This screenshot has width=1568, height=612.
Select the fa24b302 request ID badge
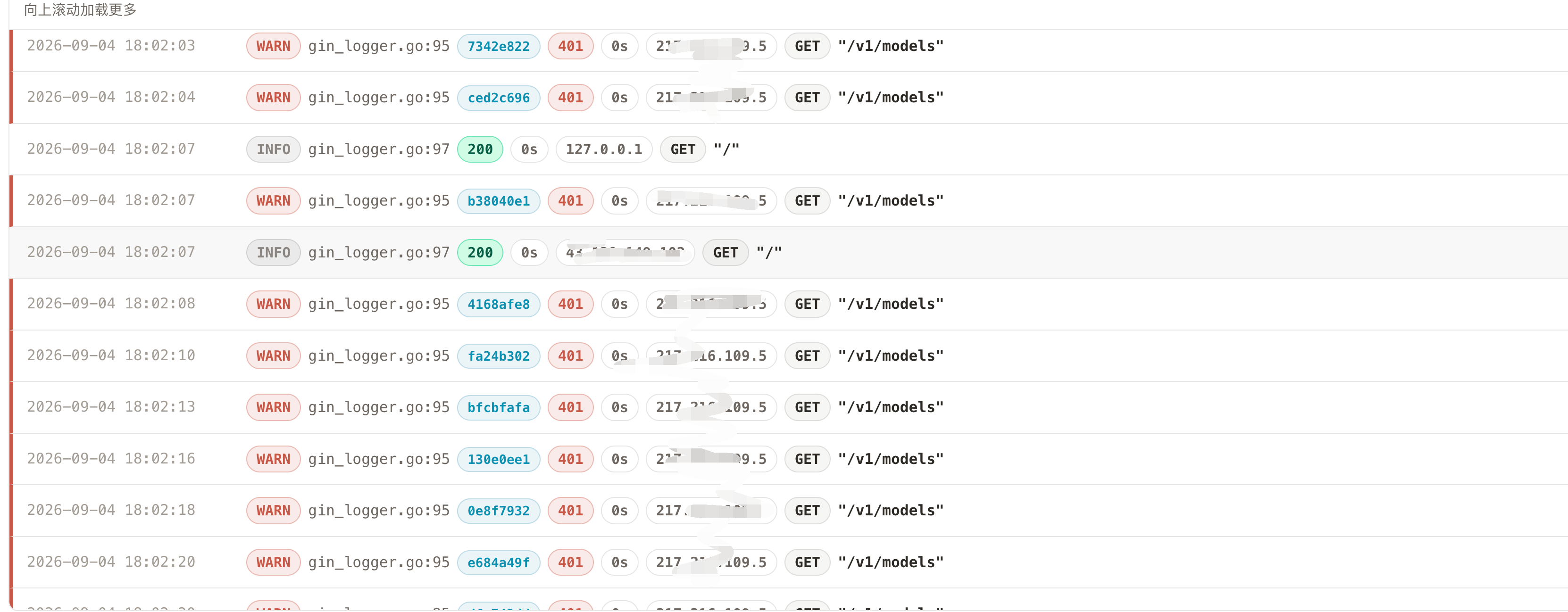[499, 356]
